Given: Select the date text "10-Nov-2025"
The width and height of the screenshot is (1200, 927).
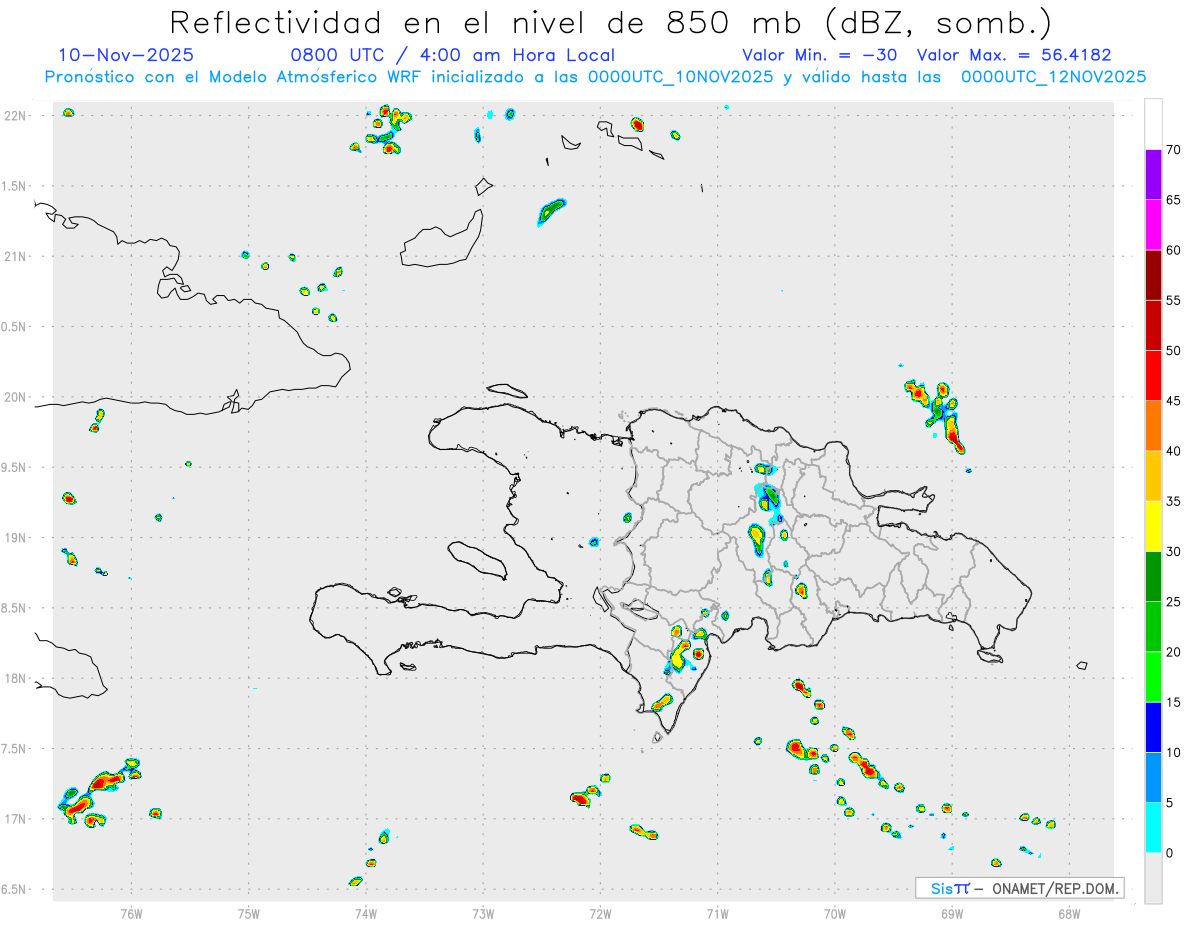Looking at the screenshot, I should [126, 55].
